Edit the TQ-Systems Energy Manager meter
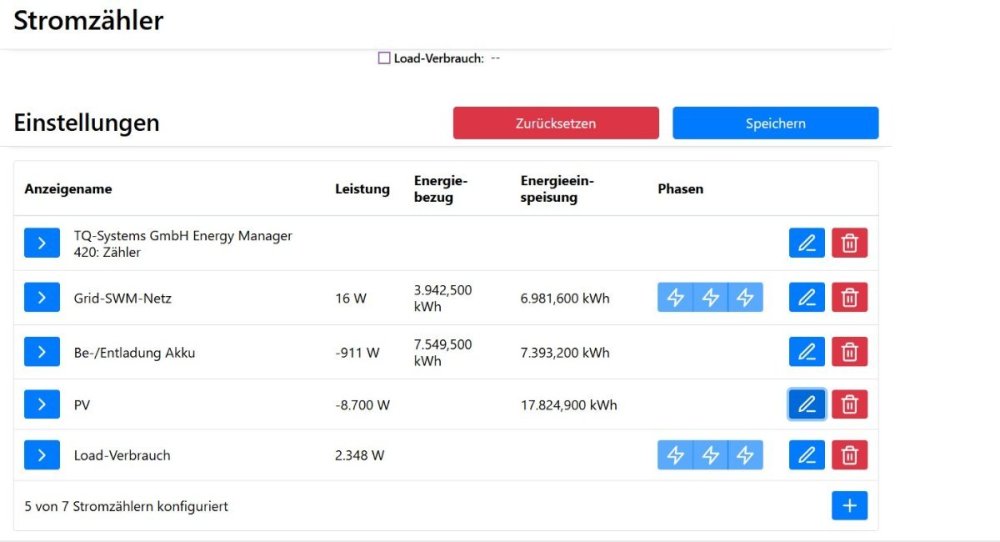The width and height of the screenshot is (1000, 542). coord(806,243)
